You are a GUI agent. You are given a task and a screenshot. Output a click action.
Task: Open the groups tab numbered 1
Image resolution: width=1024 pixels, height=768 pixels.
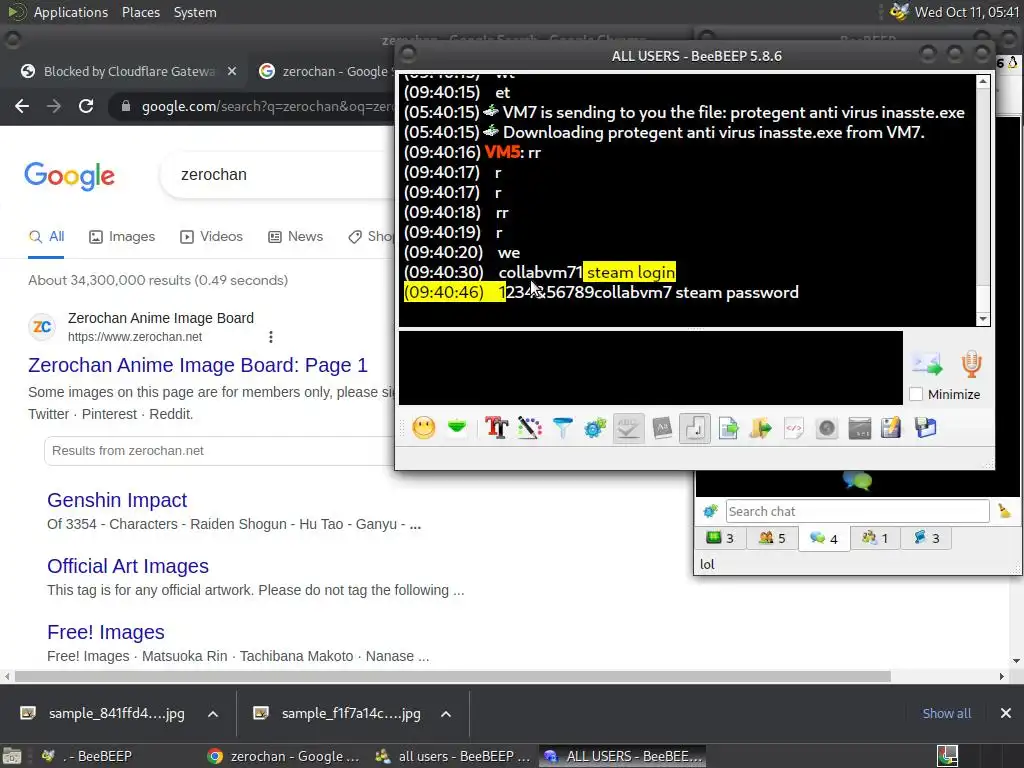875,538
